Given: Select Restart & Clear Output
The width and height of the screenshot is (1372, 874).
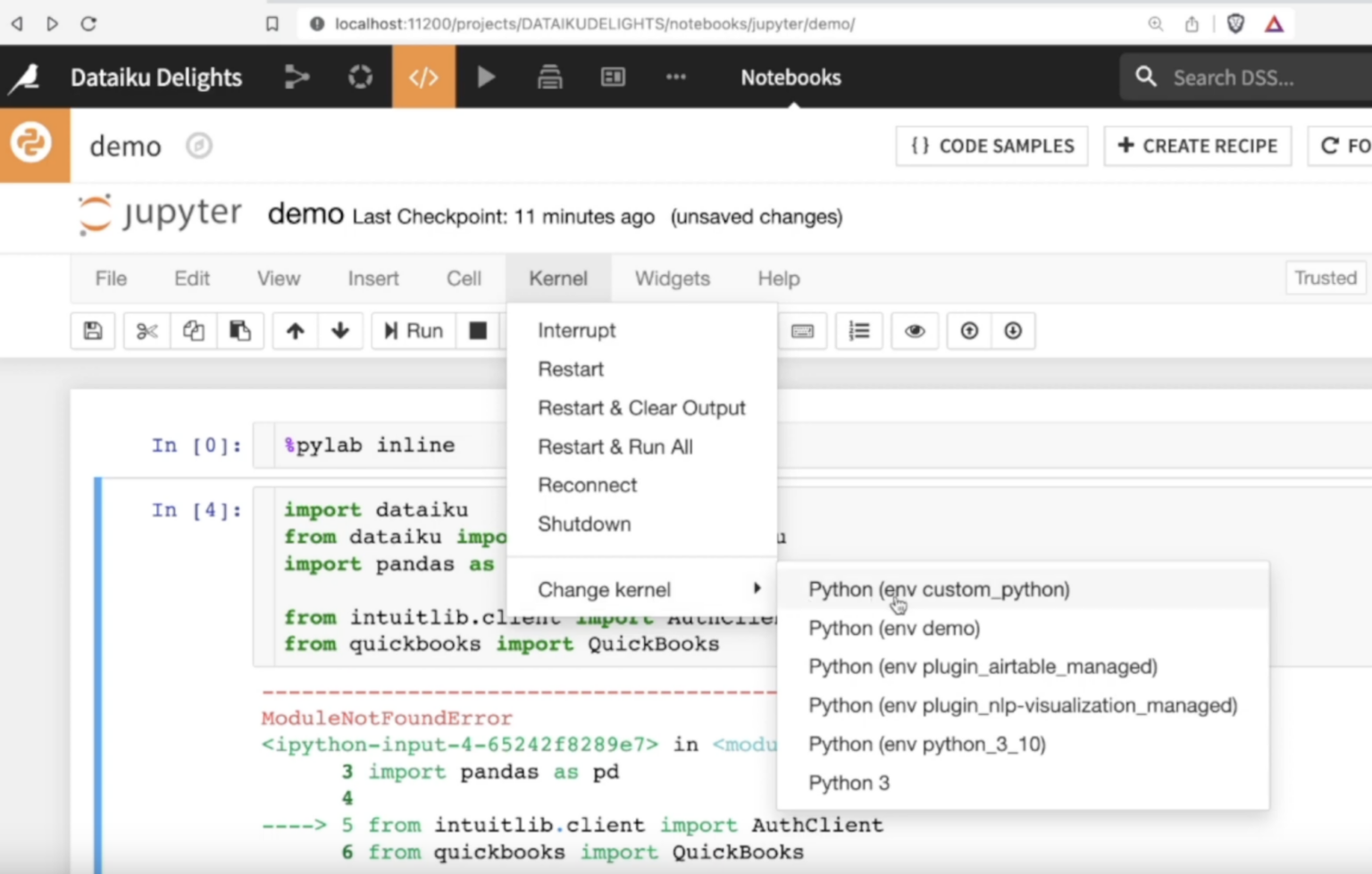Looking at the screenshot, I should pyautogui.click(x=641, y=408).
